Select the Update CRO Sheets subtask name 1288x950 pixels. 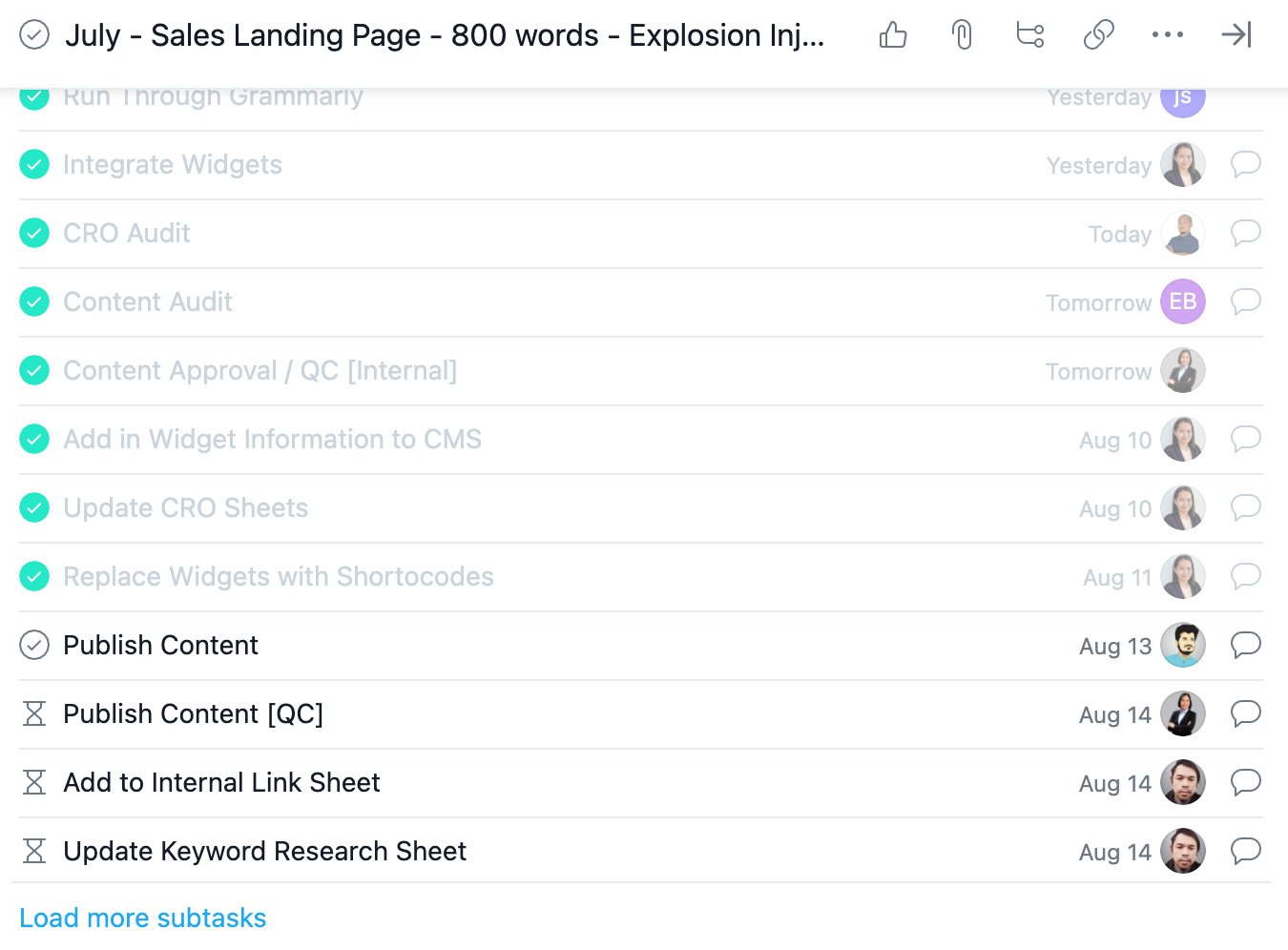pos(186,508)
